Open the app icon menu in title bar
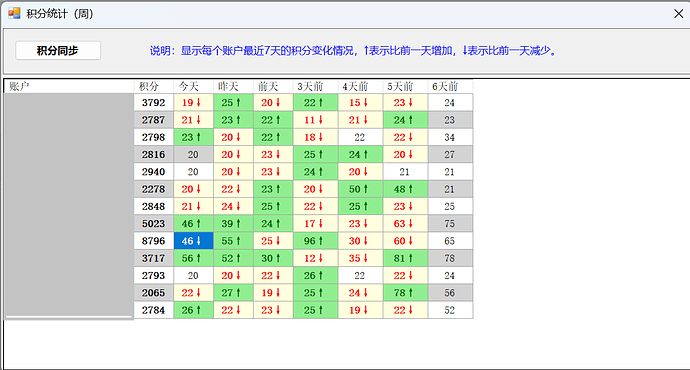The image size is (690, 370). click(x=14, y=14)
